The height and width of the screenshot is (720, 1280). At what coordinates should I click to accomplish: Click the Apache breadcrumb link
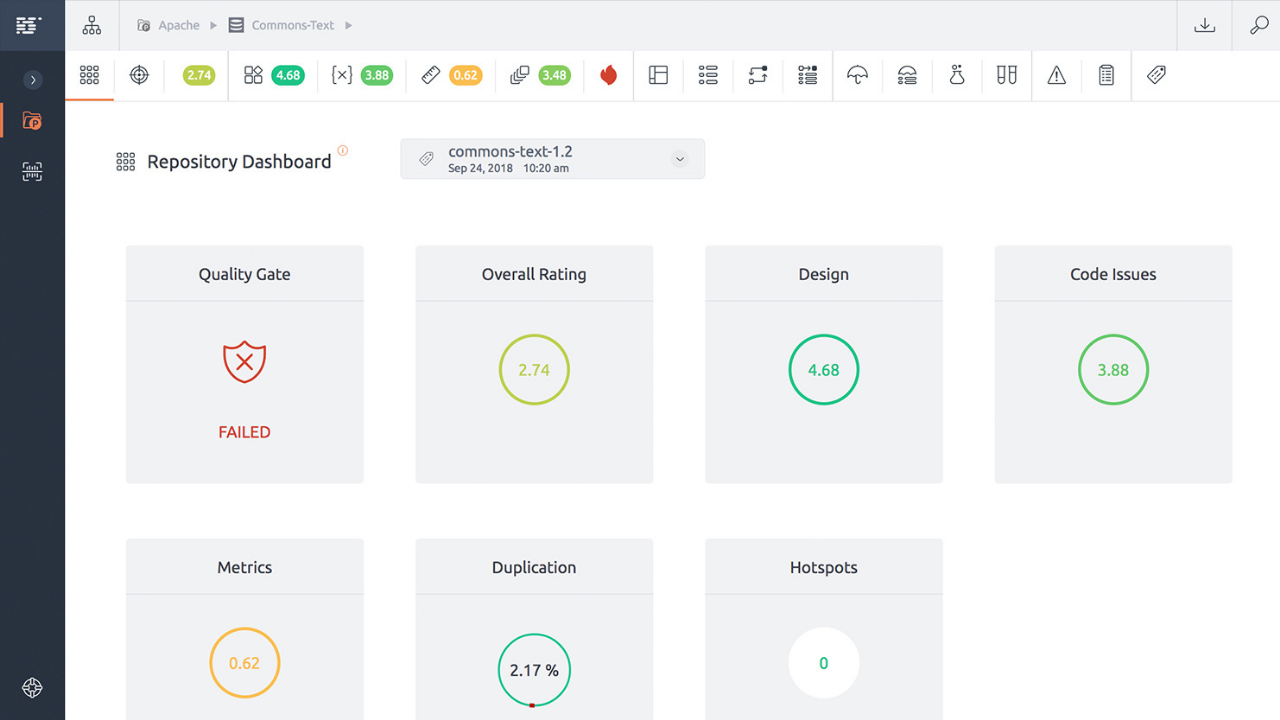click(x=179, y=25)
